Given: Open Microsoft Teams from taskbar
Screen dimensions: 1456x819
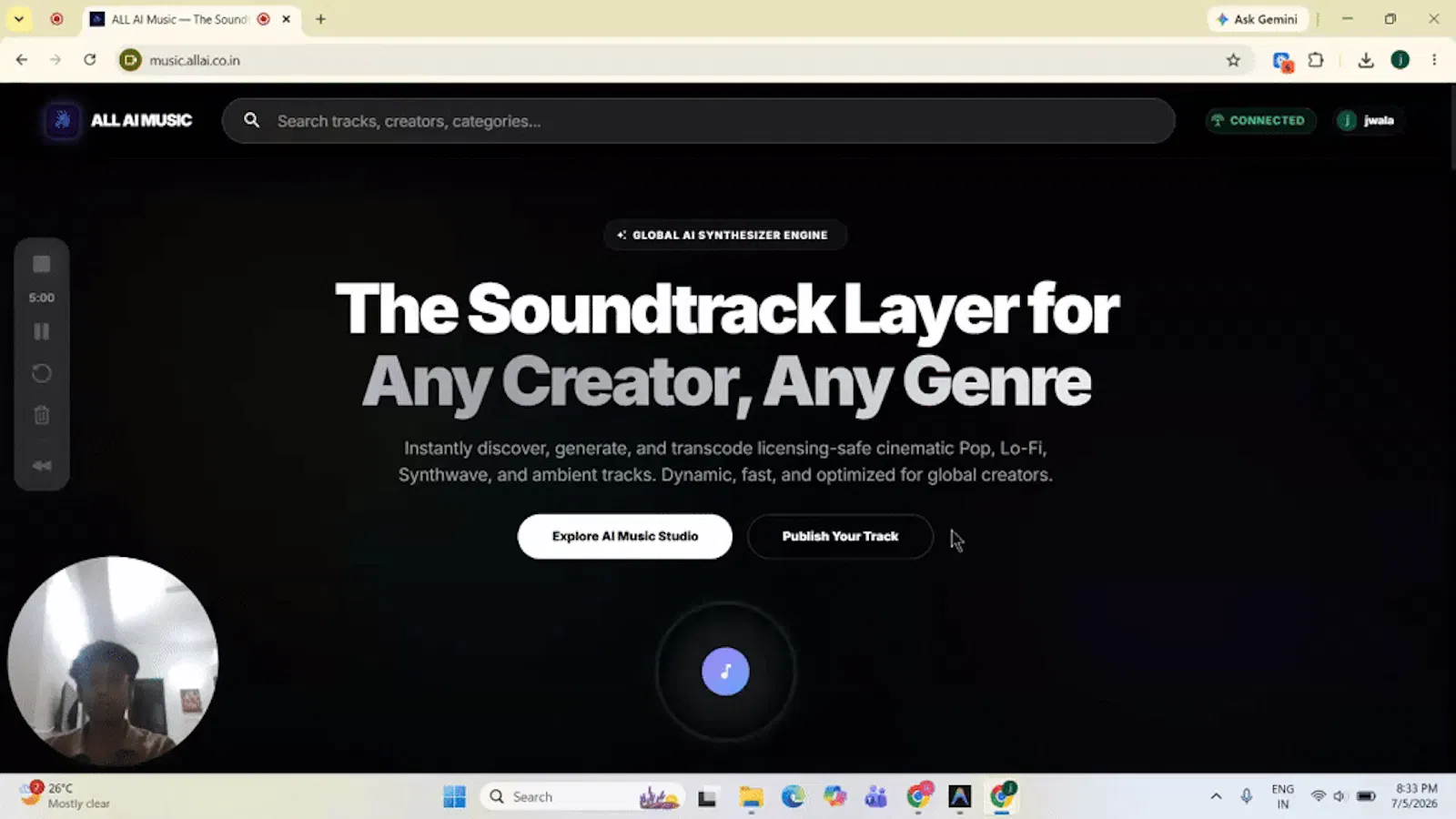Looking at the screenshot, I should (x=876, y=797).
